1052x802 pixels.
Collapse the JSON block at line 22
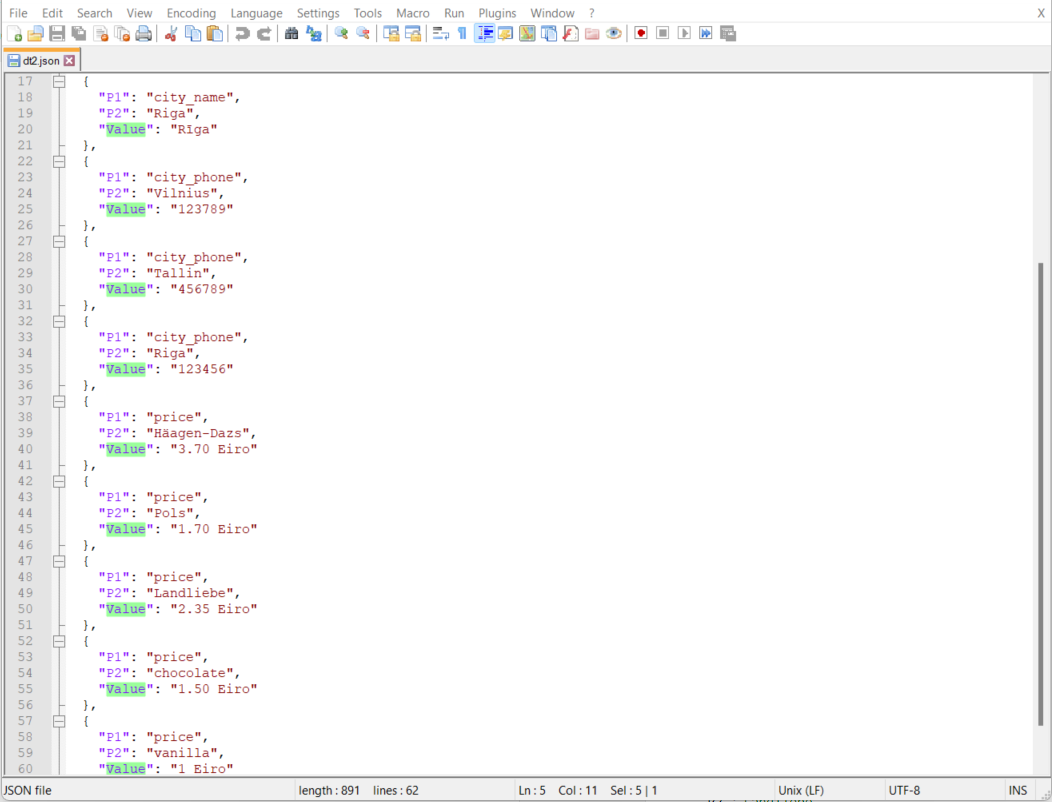click(59, 161)
